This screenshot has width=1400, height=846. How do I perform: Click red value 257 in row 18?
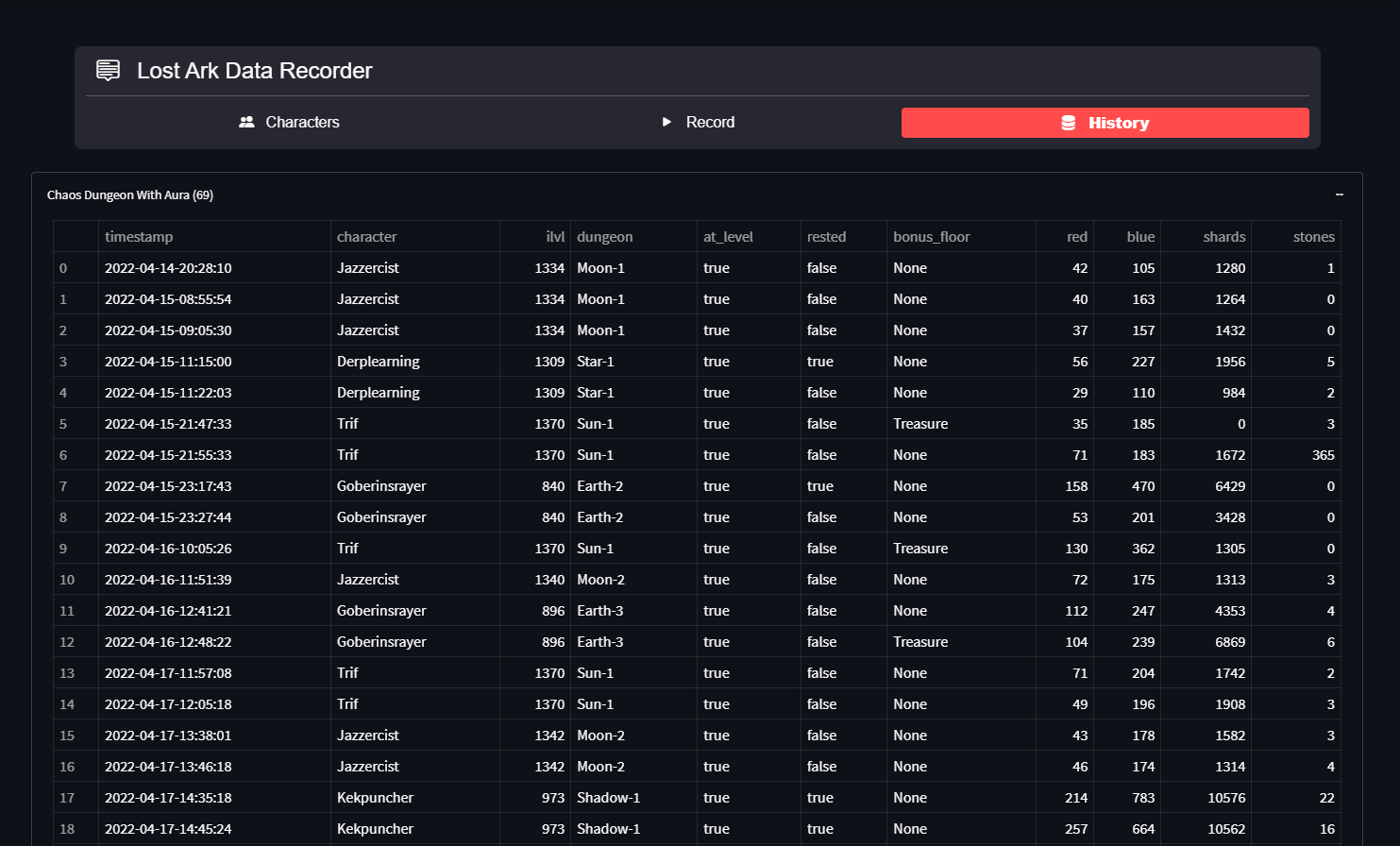pos(1065,829)
